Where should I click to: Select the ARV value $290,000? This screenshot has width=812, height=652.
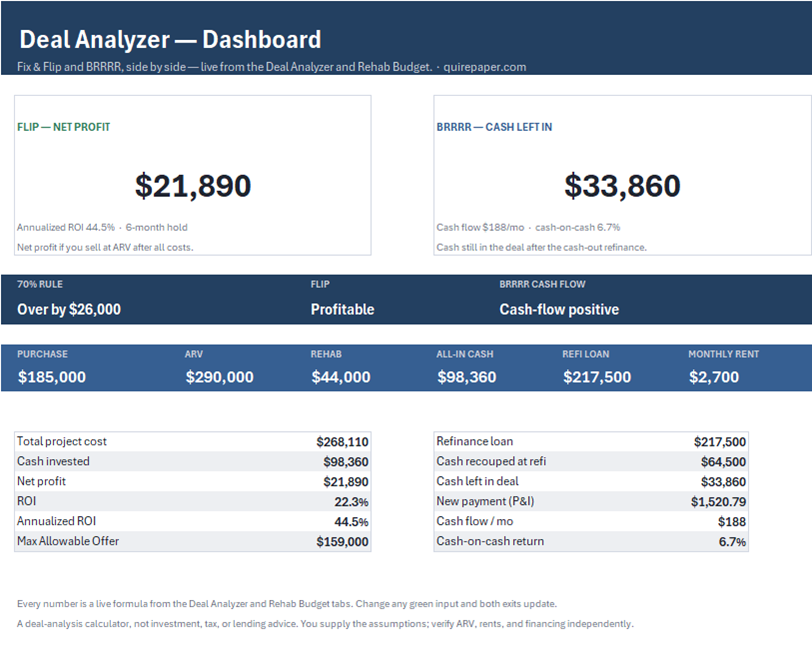pos(220,376)
